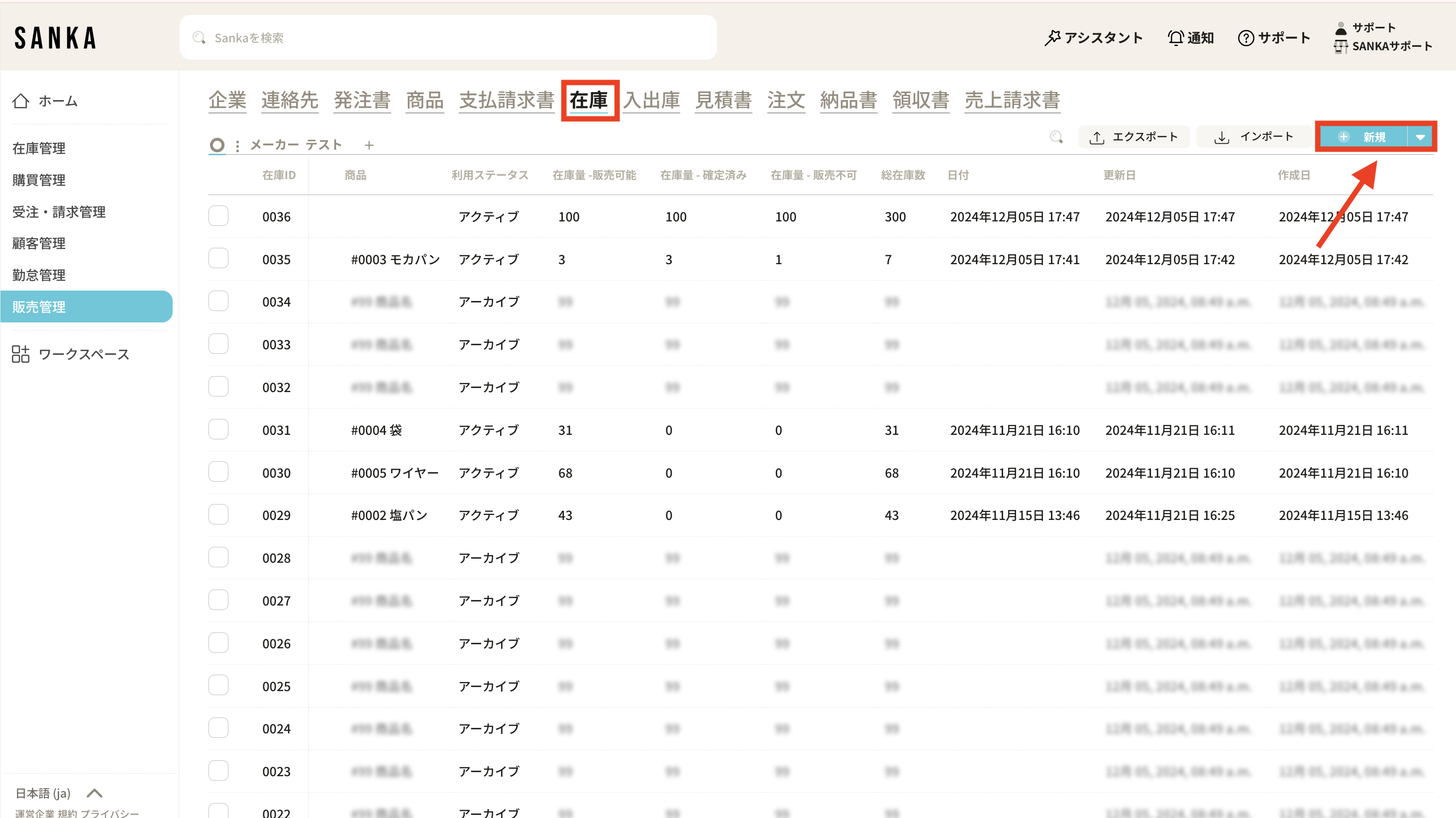Viewport: 1456px width, 818px height.
Task: Click the エクスポート button
Action: click(1134, 137)
